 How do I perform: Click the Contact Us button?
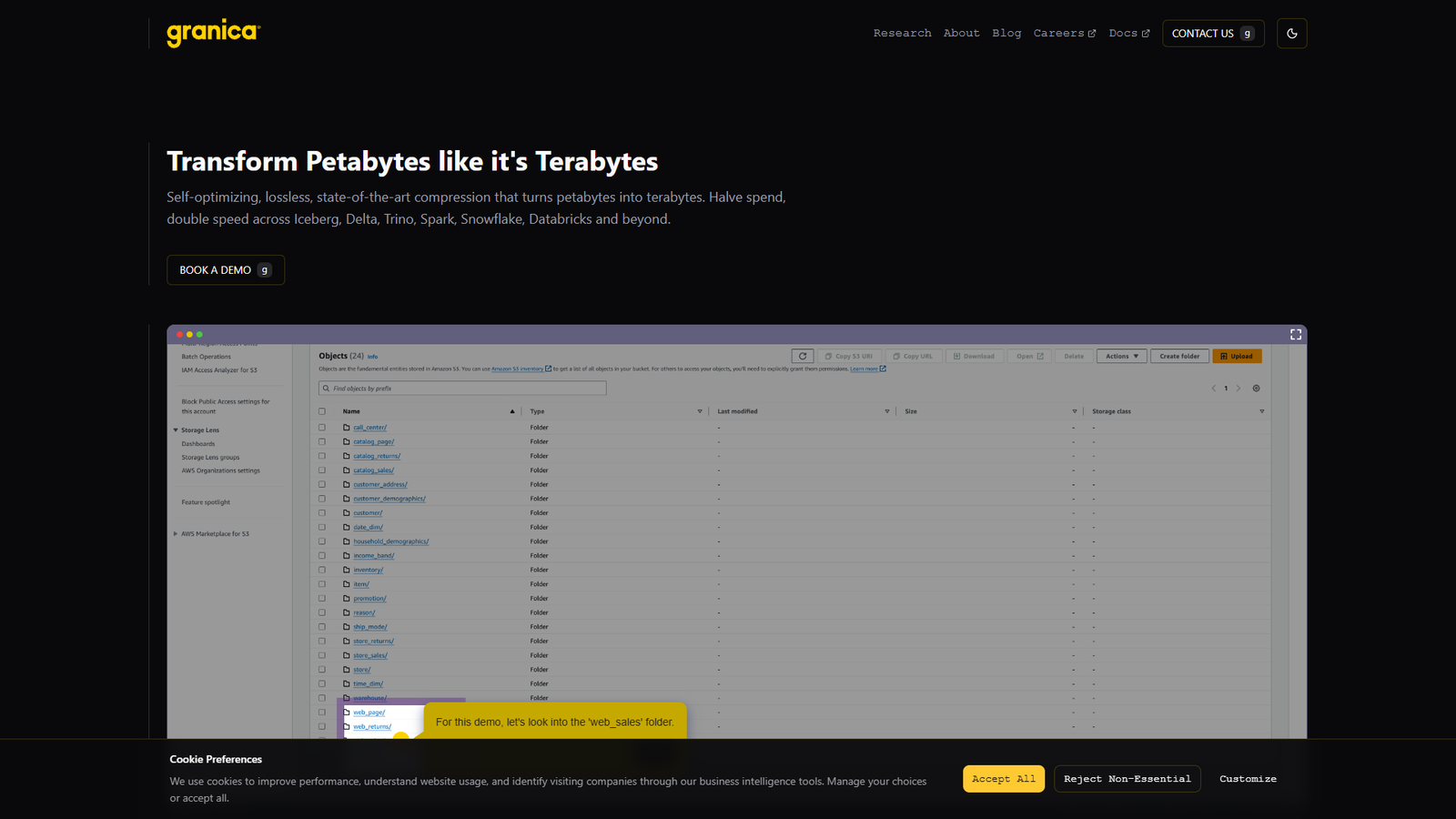point(1213,34)
